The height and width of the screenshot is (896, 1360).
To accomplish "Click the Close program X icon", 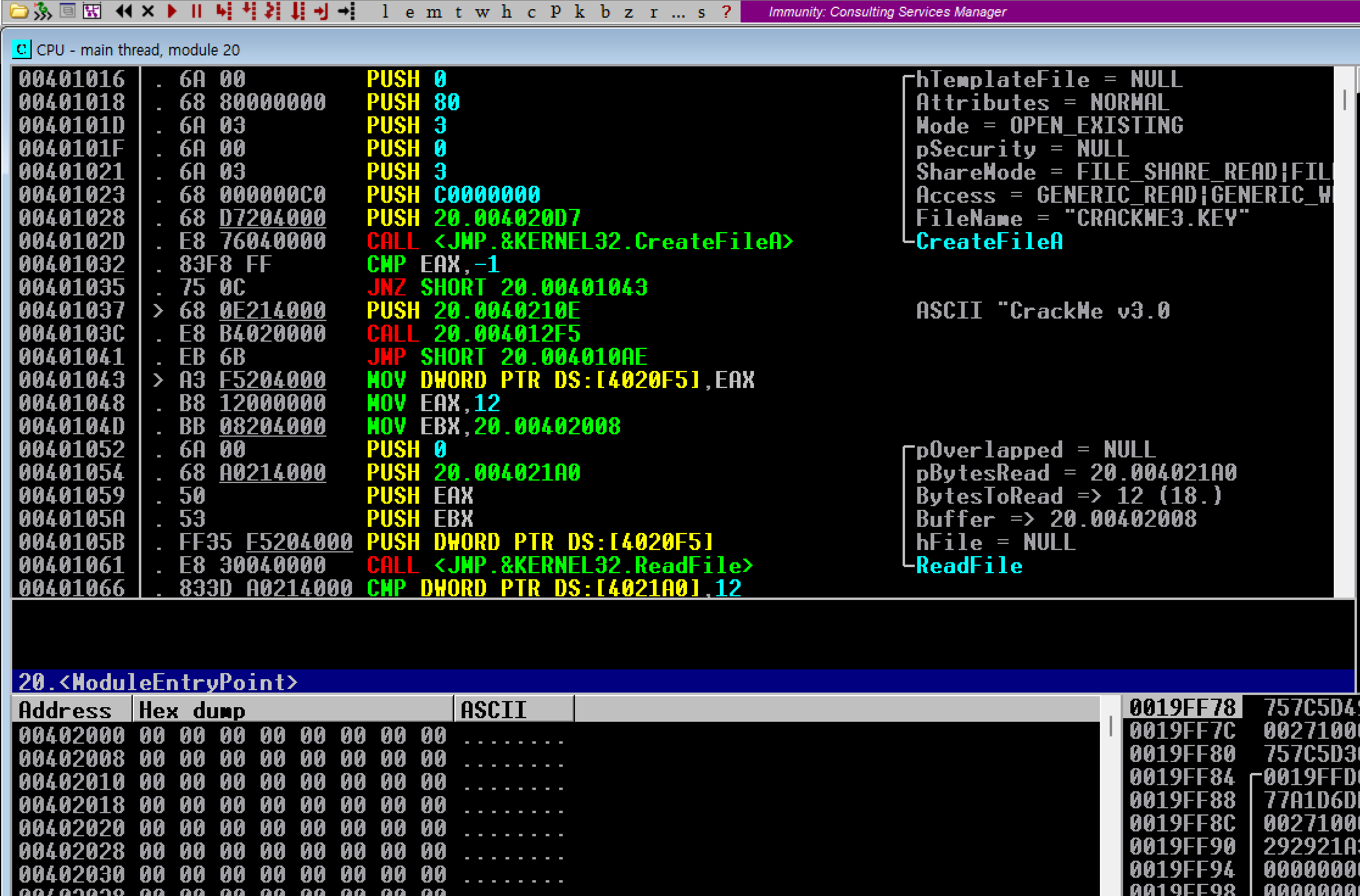I will [x=148, y=11].
